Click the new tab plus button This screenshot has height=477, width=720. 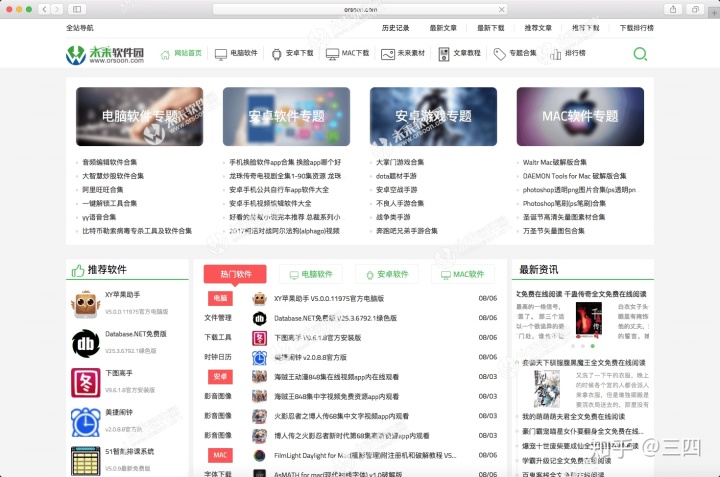714,13
